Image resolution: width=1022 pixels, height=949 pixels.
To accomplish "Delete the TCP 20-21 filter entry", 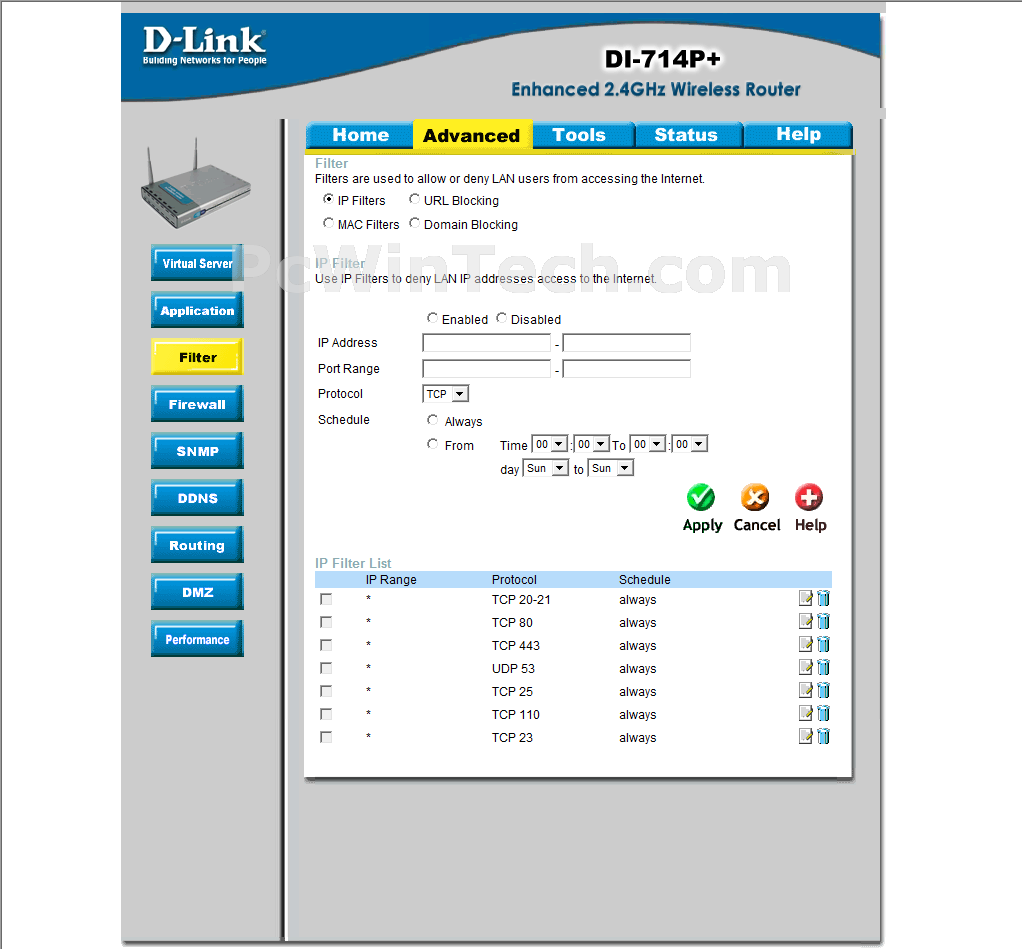I will (x=823, y=598).
